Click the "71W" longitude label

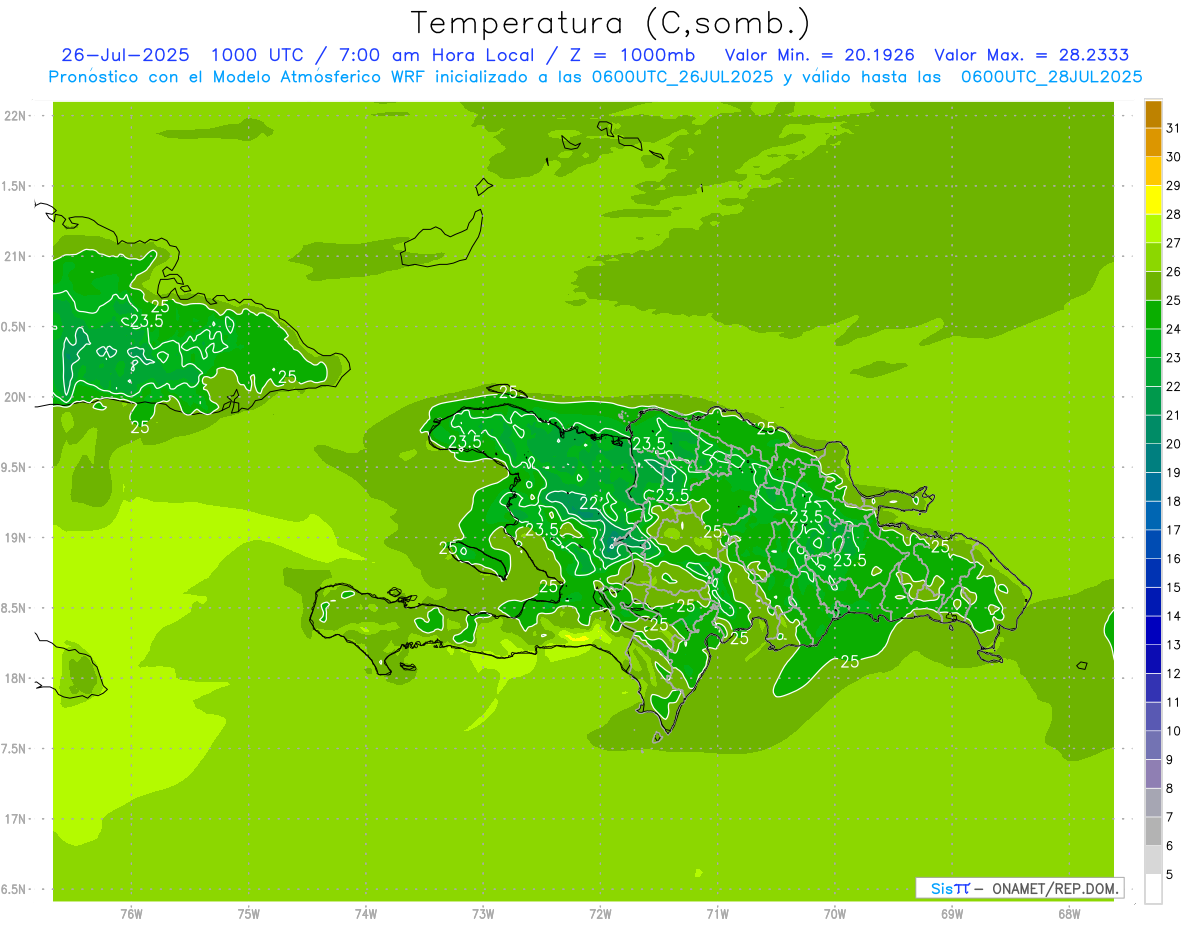[717, 913]
